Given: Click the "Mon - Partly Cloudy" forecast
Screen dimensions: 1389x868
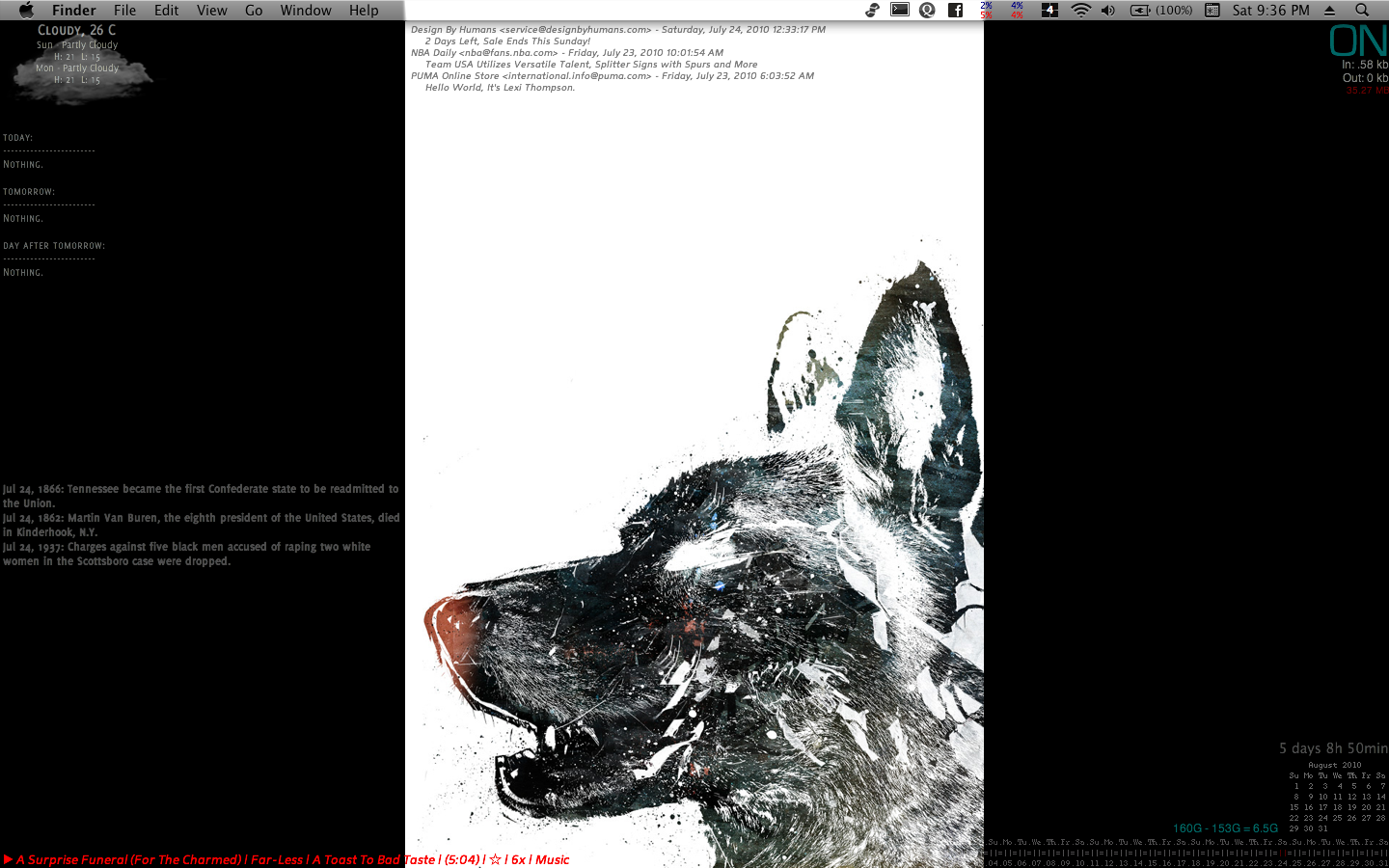Looking at the screenshot, I should coord(77,68).
